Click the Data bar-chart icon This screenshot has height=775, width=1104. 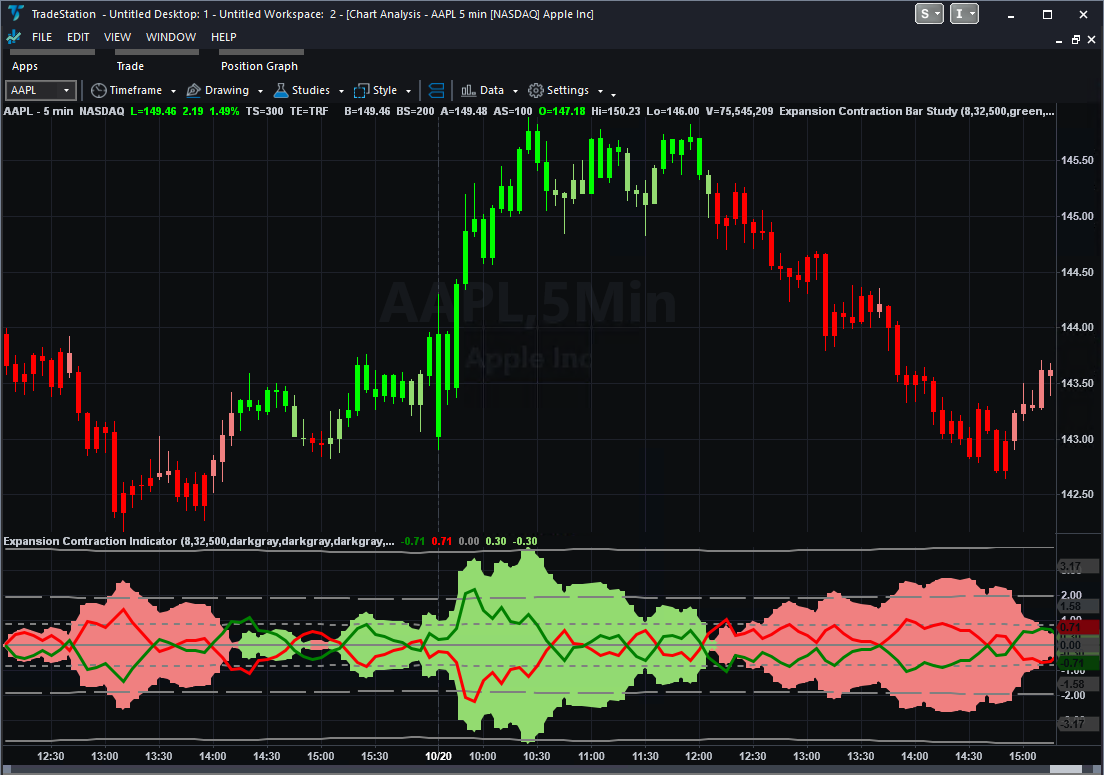[468, 90]
